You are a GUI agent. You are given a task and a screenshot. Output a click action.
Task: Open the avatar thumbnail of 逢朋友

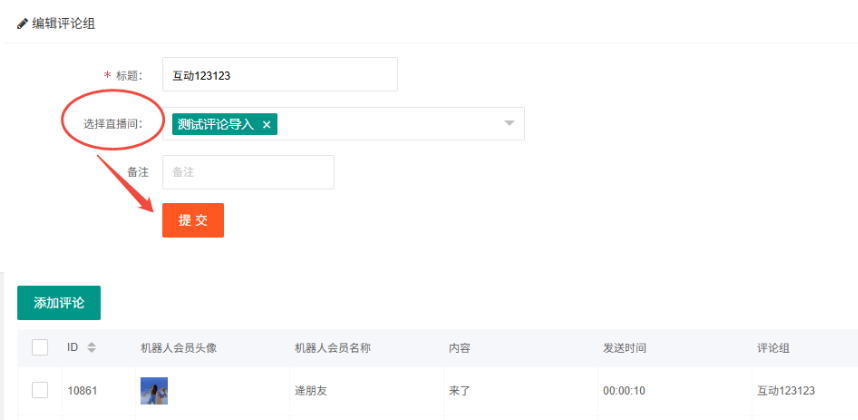pos(153,390)
